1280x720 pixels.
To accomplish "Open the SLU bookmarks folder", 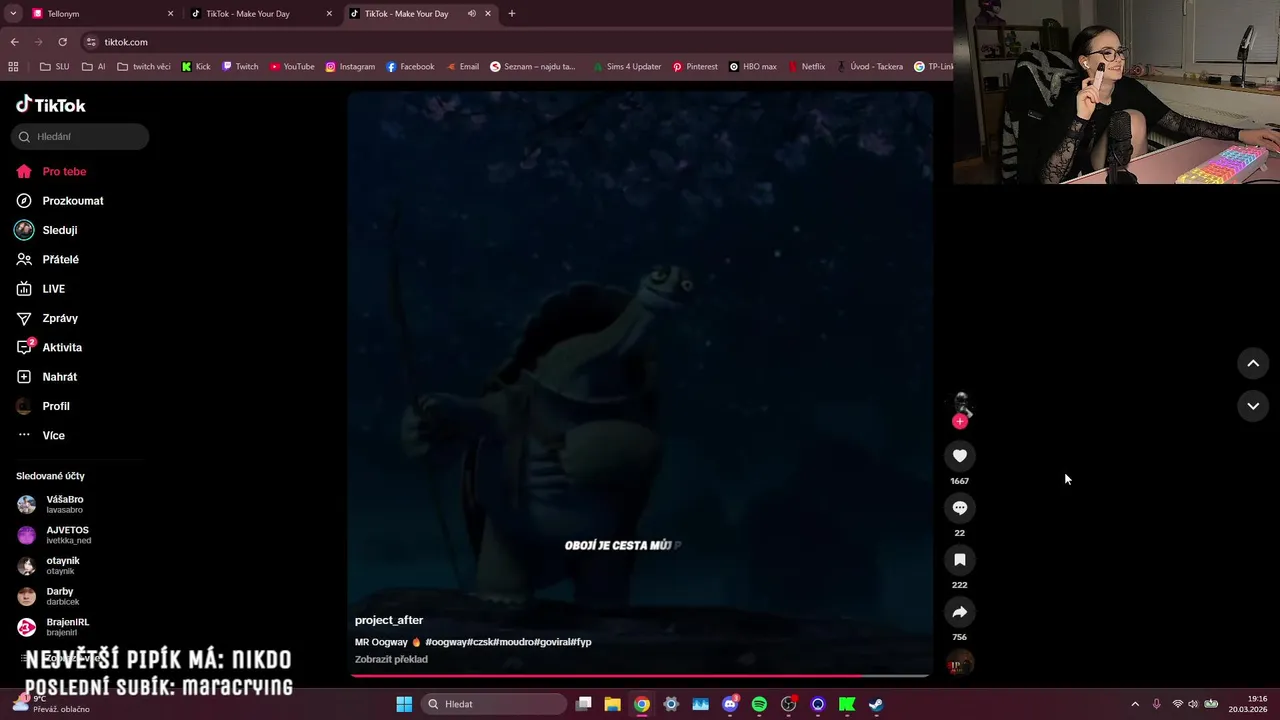I will tap(54, 67).
